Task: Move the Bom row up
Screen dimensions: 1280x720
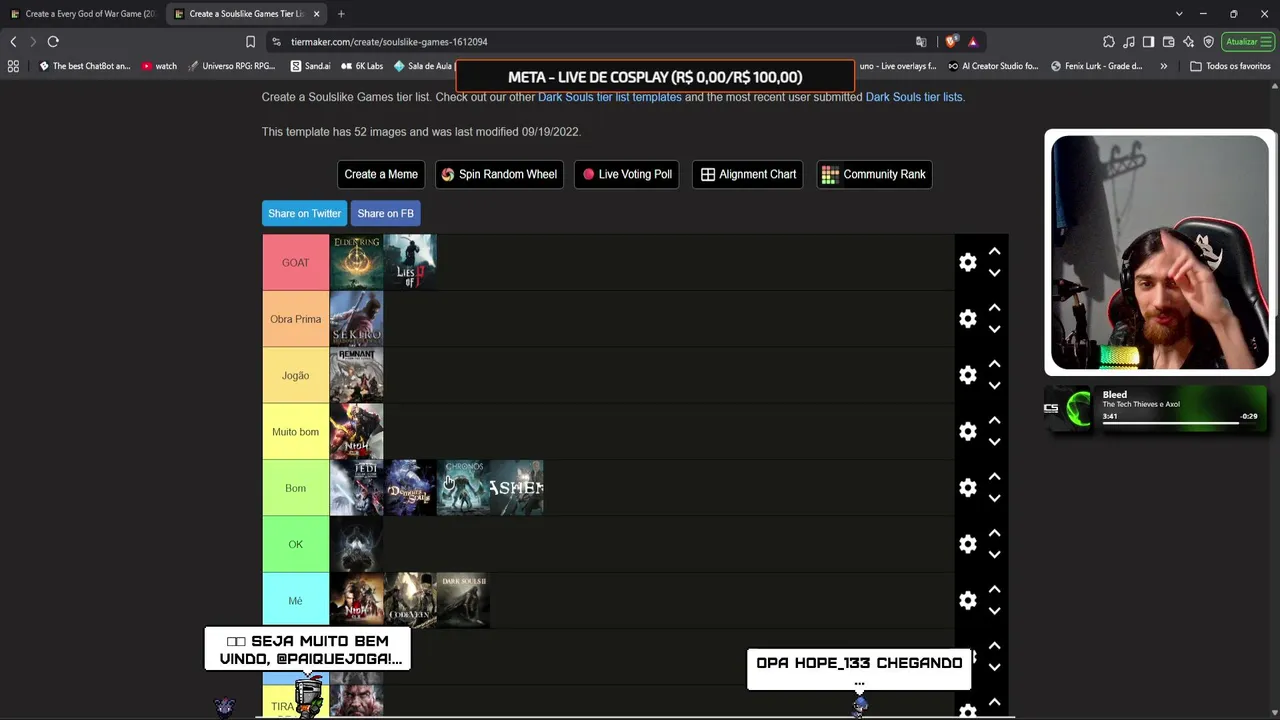Action: [994, 477]
